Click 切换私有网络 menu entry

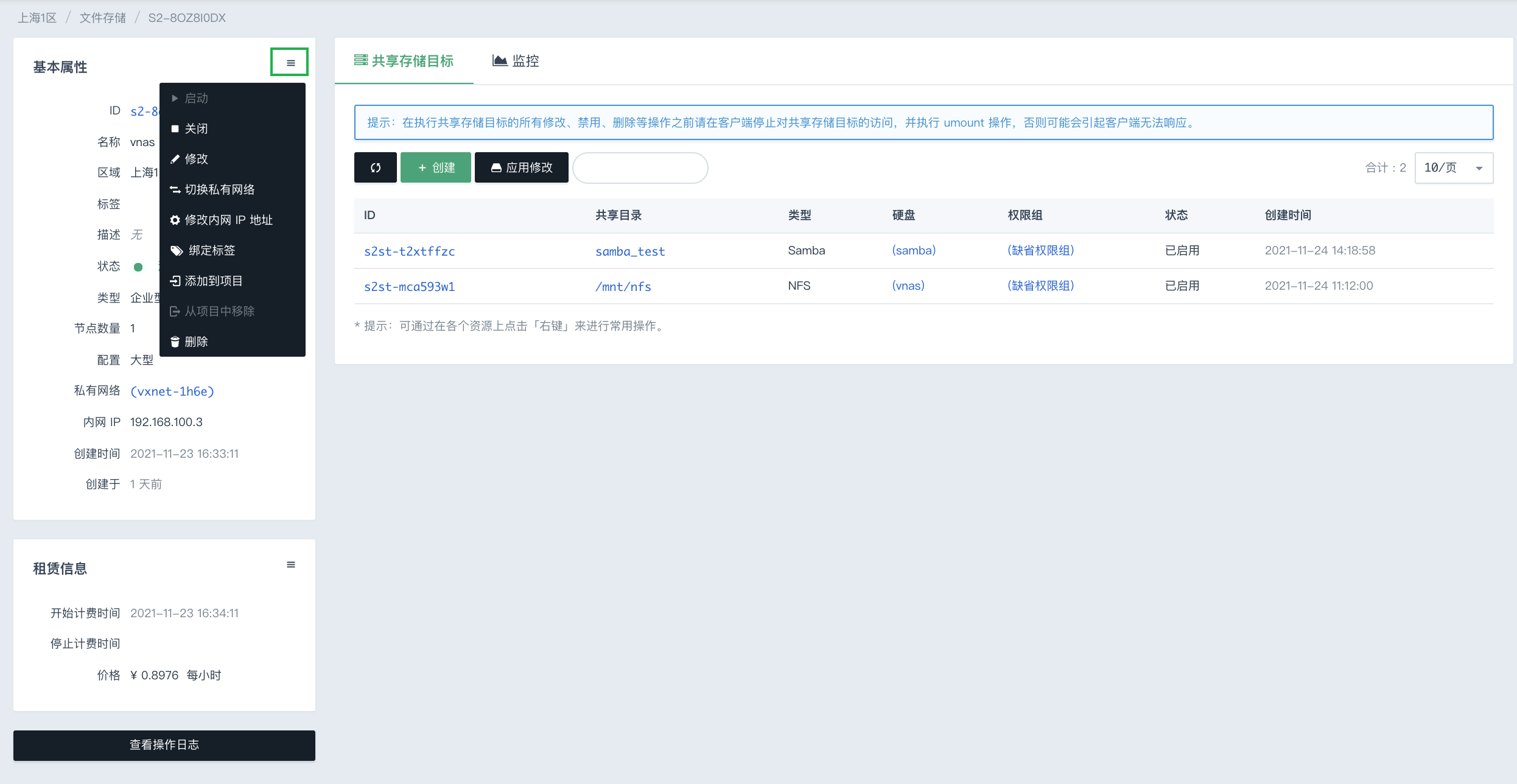219,189
